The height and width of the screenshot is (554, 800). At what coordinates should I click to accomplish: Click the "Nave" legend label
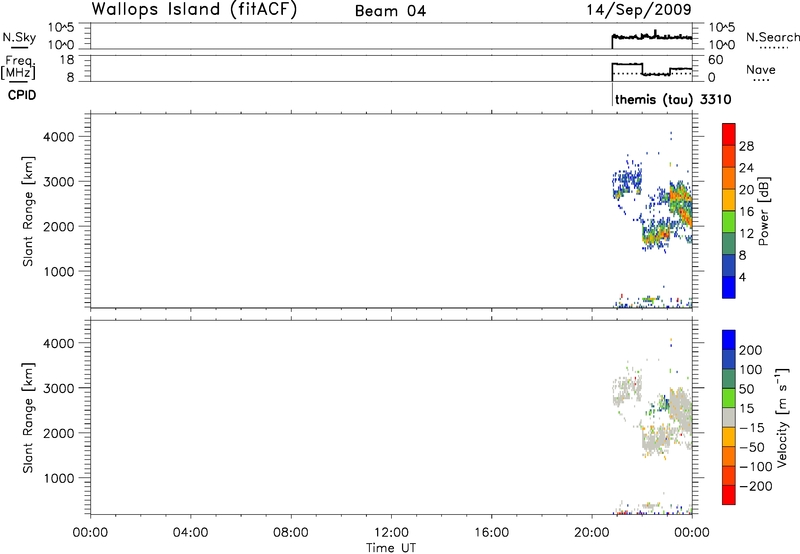[x=761, y=70]
